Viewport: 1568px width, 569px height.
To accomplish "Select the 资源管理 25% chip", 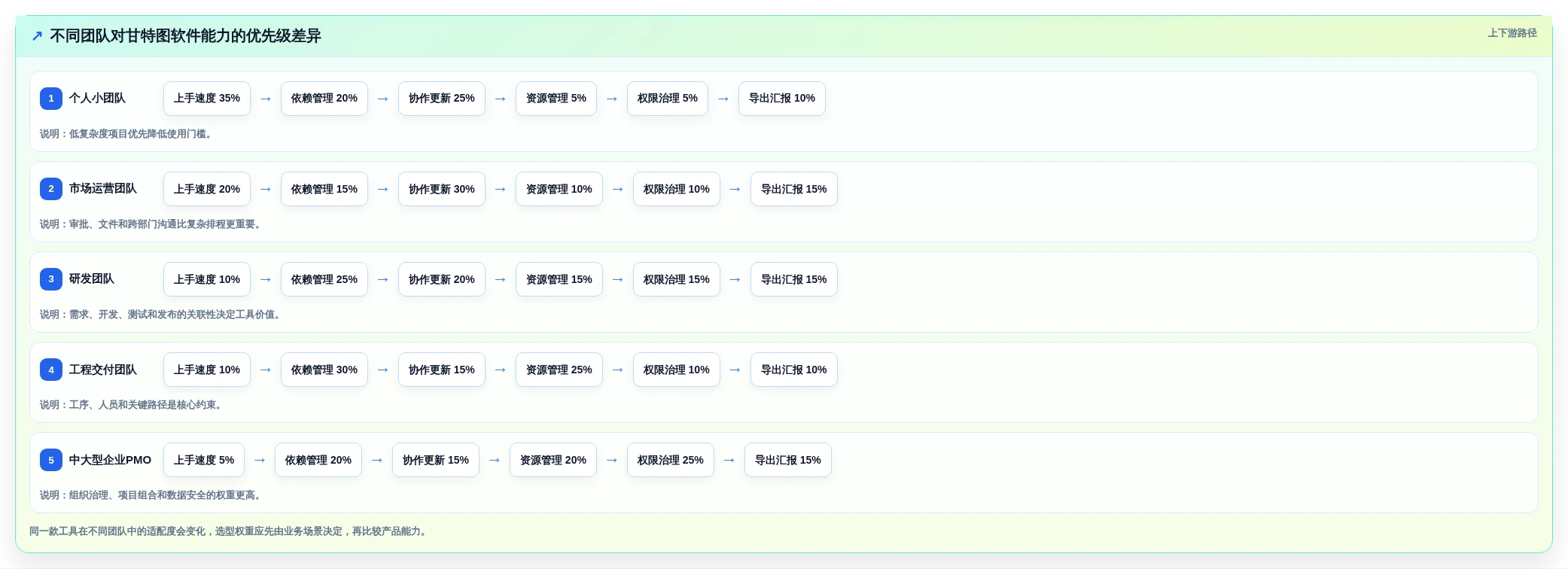I will point(559,370).
